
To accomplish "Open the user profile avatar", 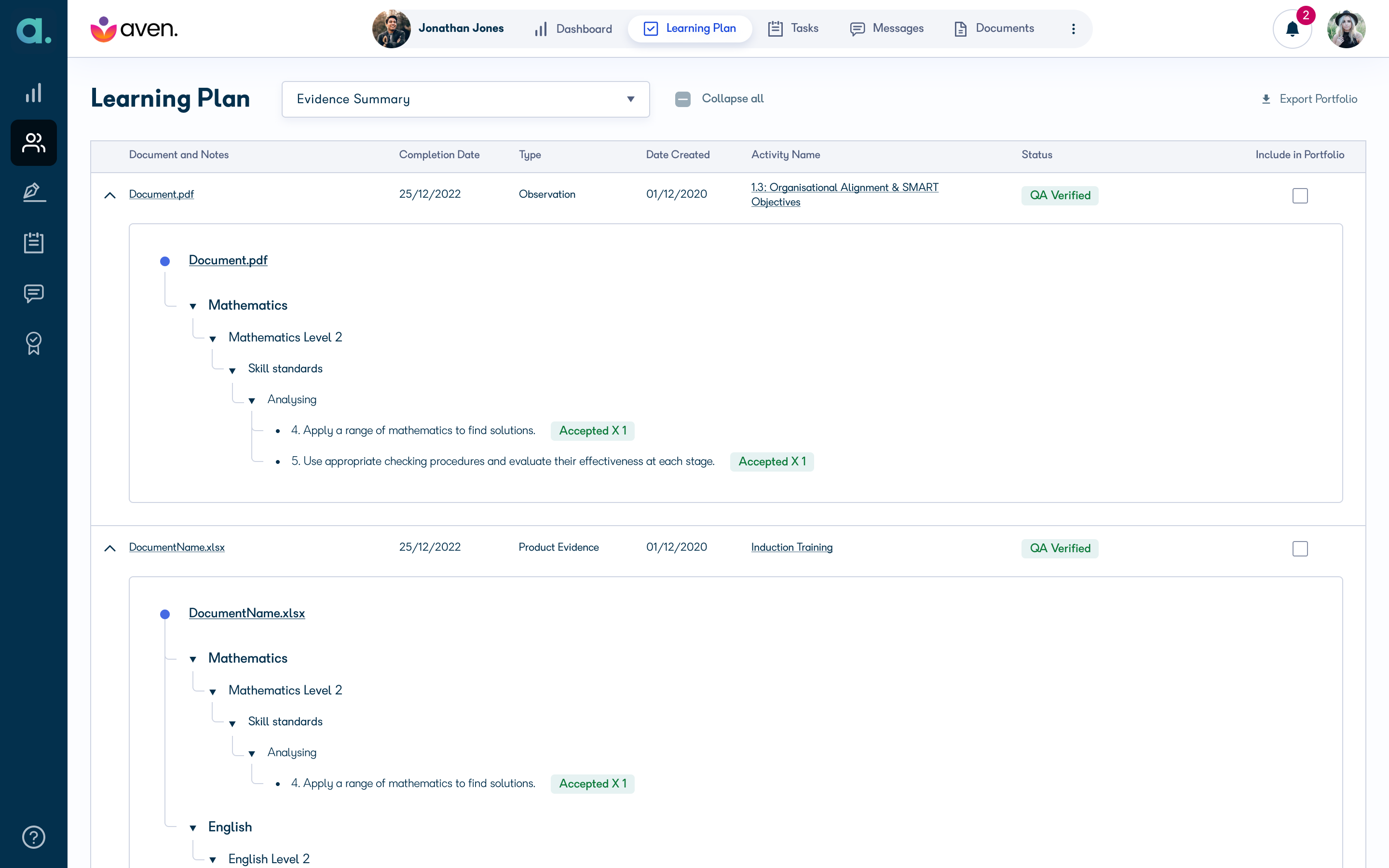I will click(x=1346, y=29).
